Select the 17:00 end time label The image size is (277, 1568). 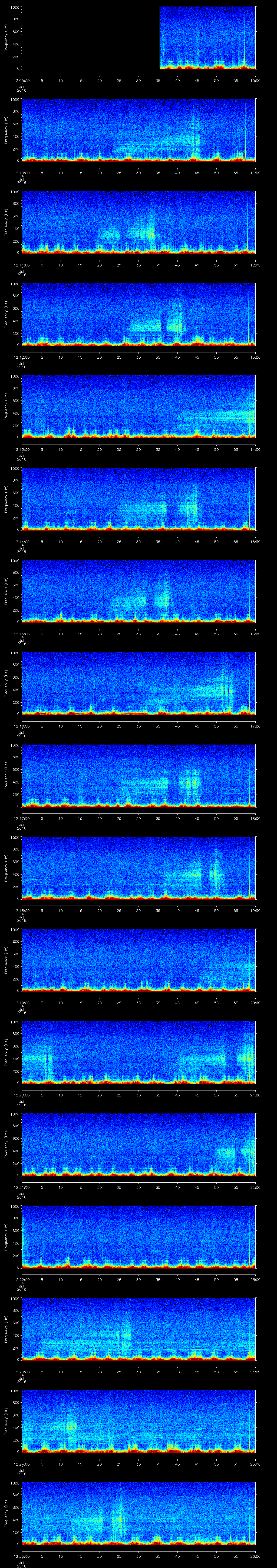pos(255,726)
